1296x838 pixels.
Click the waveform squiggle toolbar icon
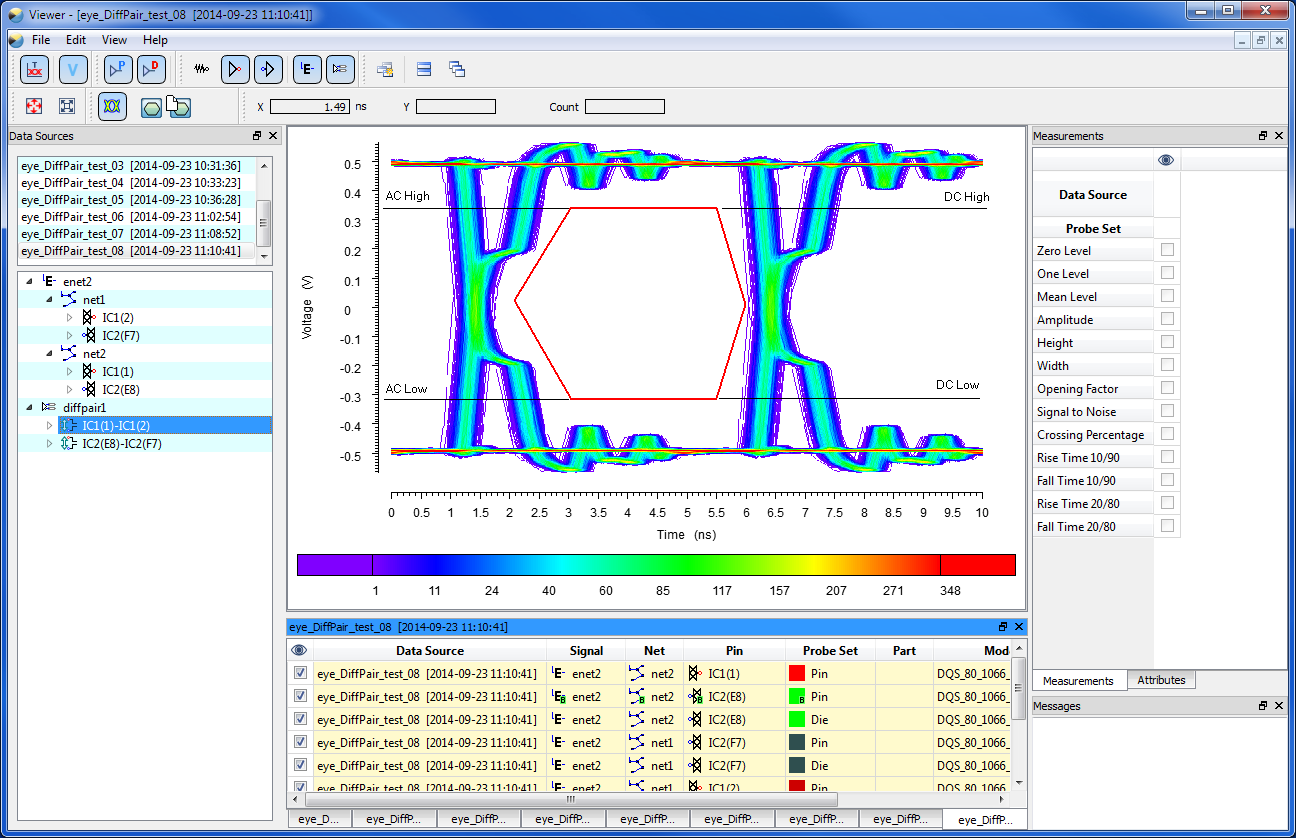tap(202, 69)
